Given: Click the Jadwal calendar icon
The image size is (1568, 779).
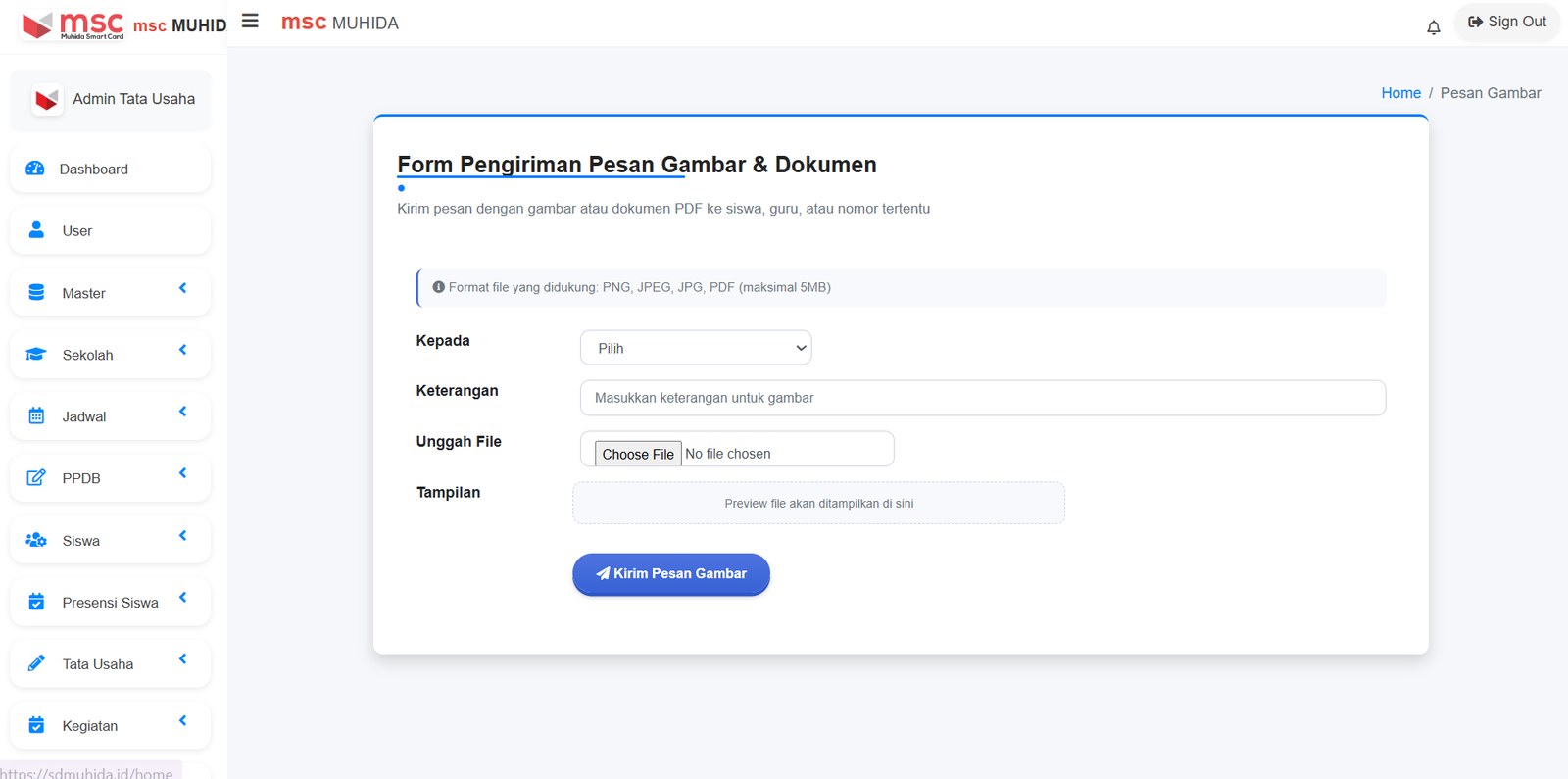Looking at the screenshot, I should click(35, 414).
